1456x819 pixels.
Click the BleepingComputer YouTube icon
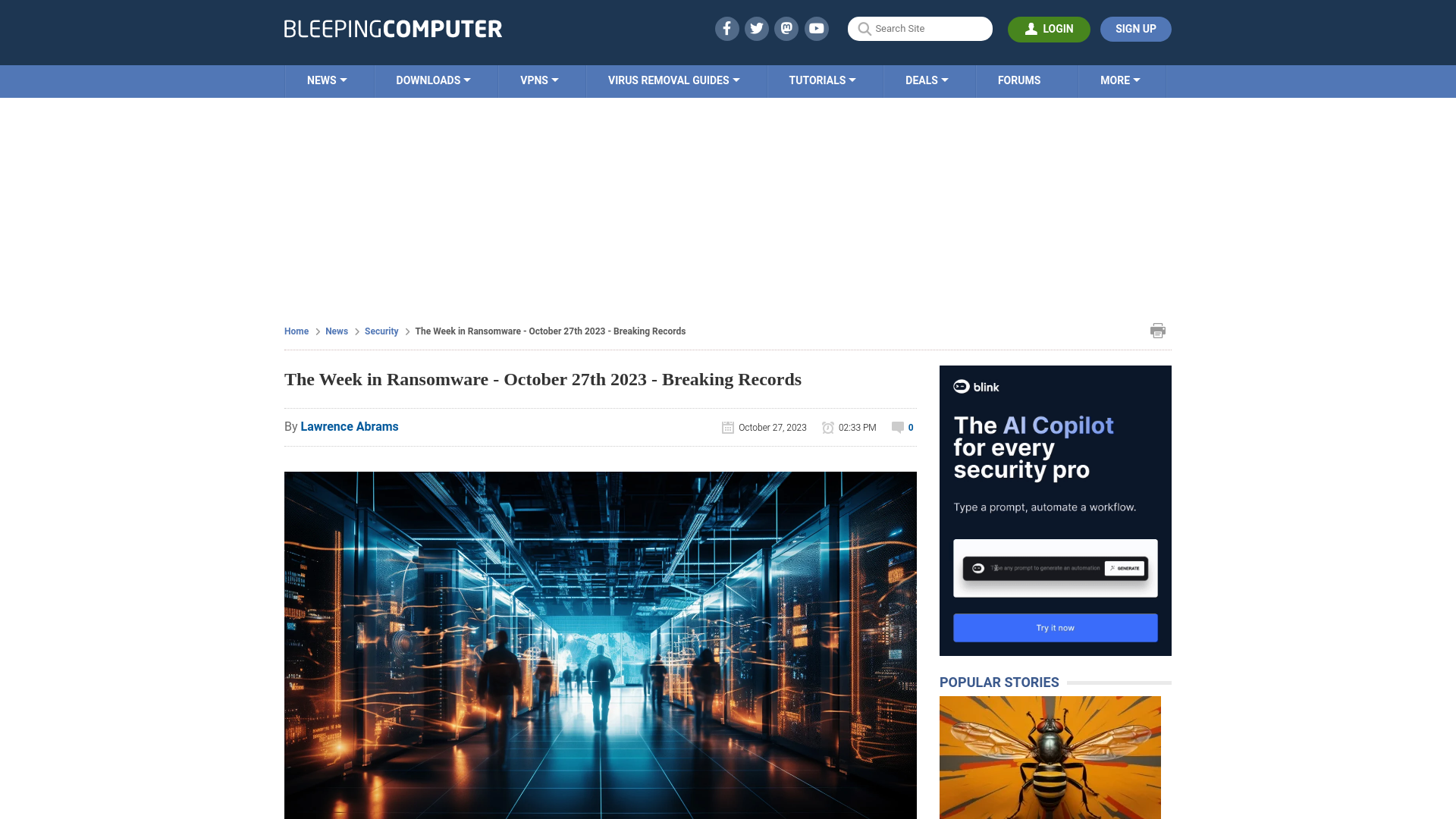click(817, 28)
